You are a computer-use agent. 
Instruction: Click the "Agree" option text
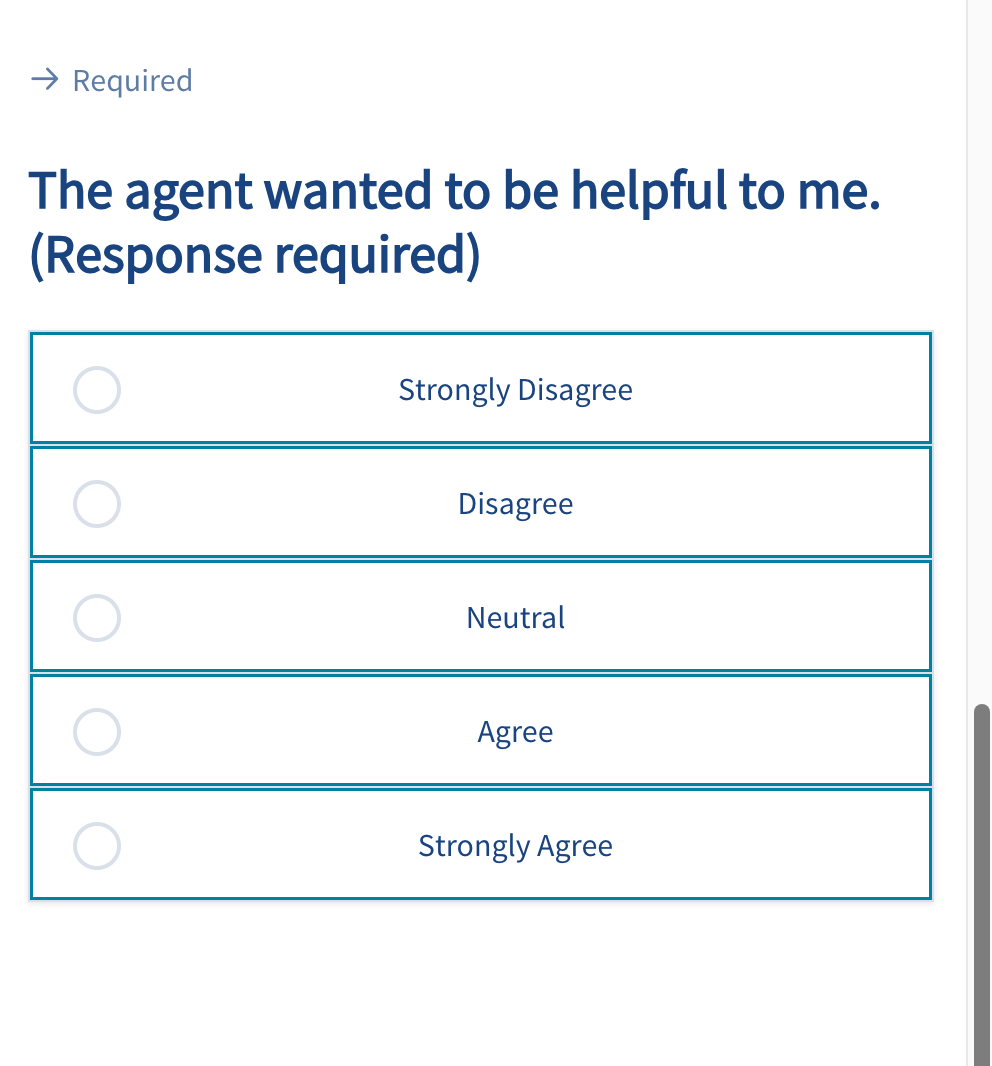click(515, 731)
